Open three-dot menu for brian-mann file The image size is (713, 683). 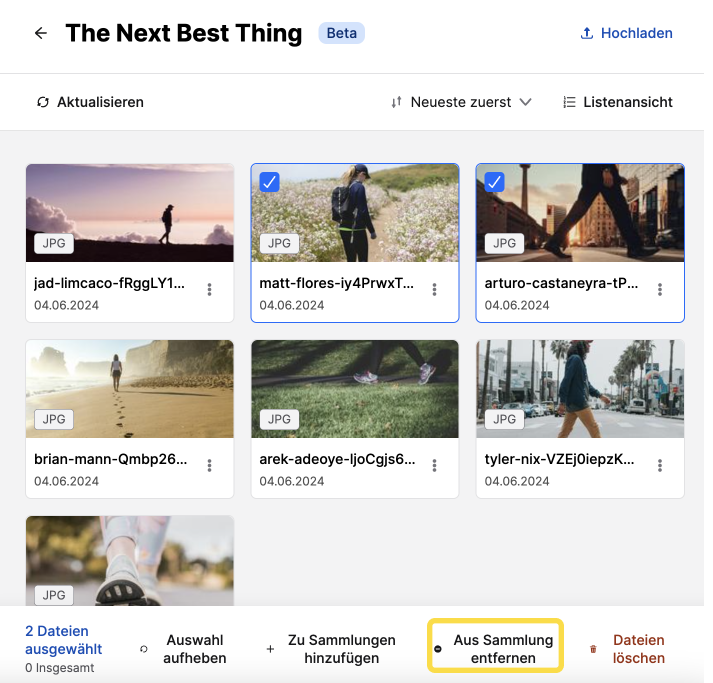point(210,466)
